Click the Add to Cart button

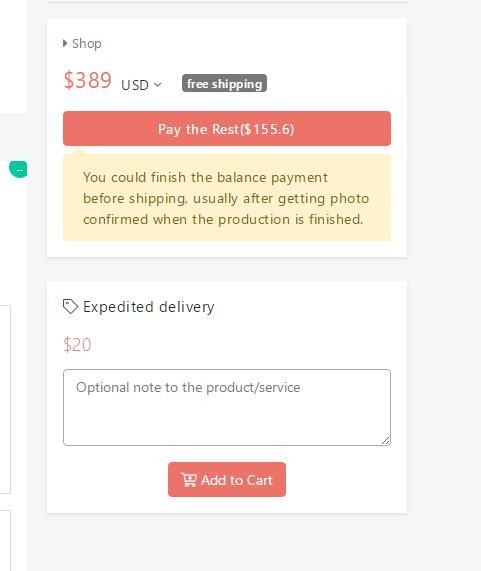click(x=227, y=479)
